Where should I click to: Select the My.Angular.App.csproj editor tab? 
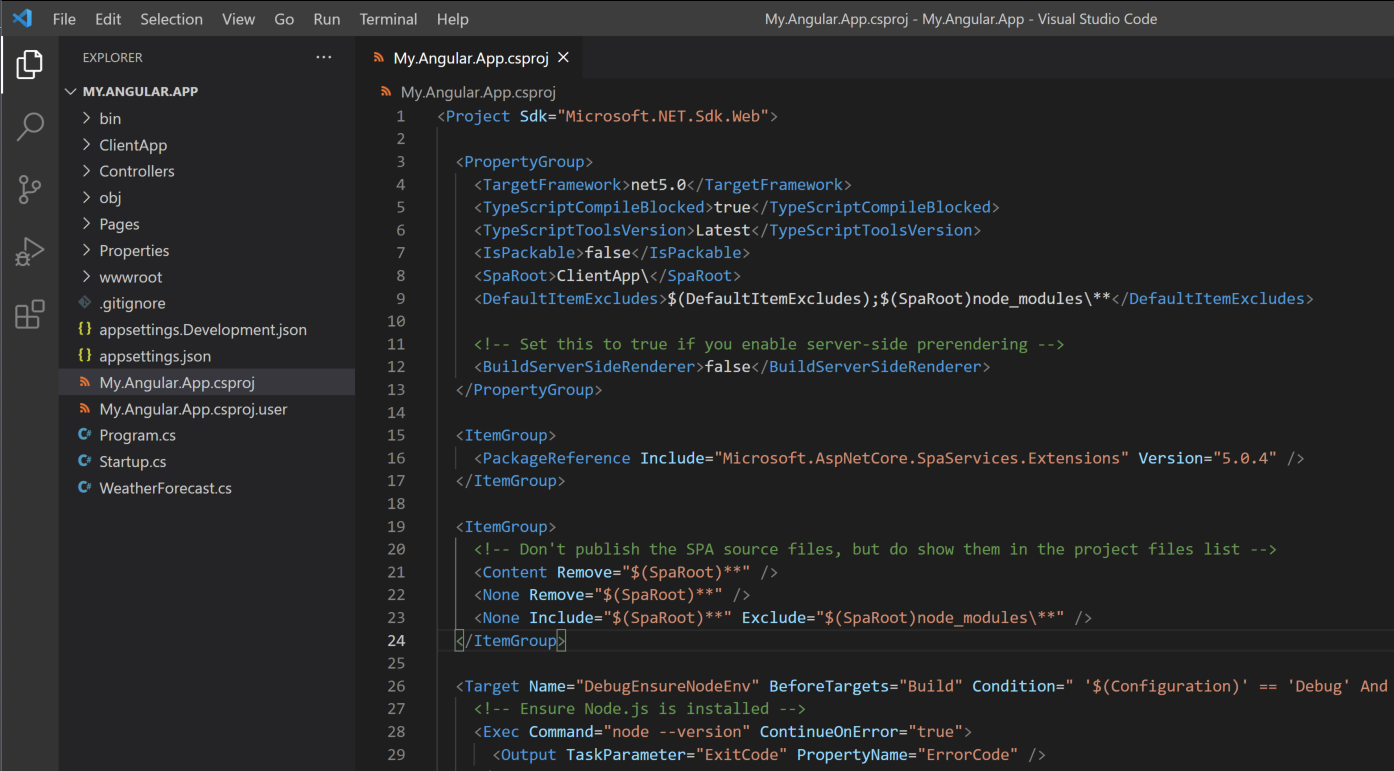[x=470, y=58]
